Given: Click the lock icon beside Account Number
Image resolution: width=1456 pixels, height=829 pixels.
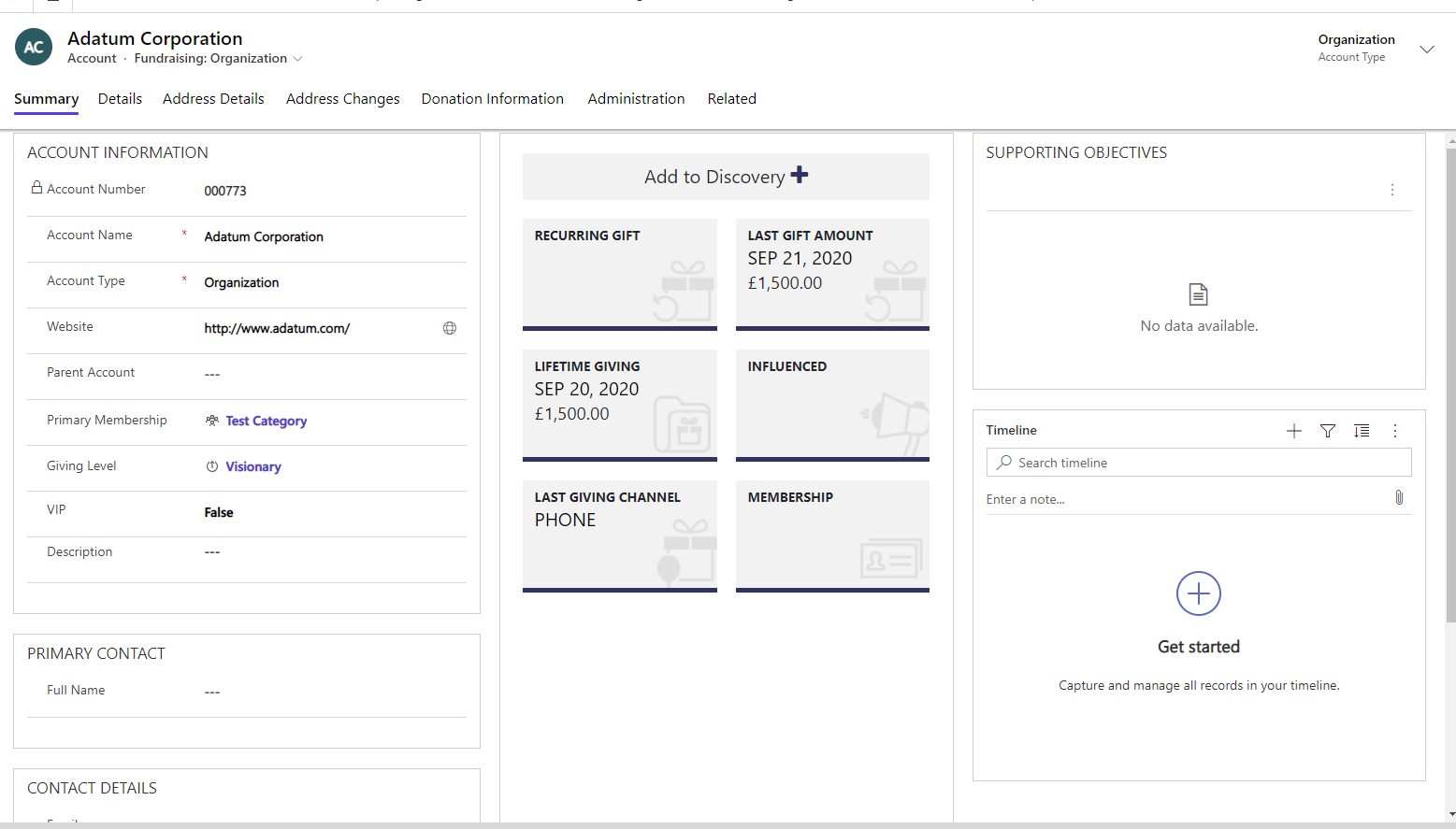Looking at the screenshot, I should pyautogui.click(x=36, y=188).
